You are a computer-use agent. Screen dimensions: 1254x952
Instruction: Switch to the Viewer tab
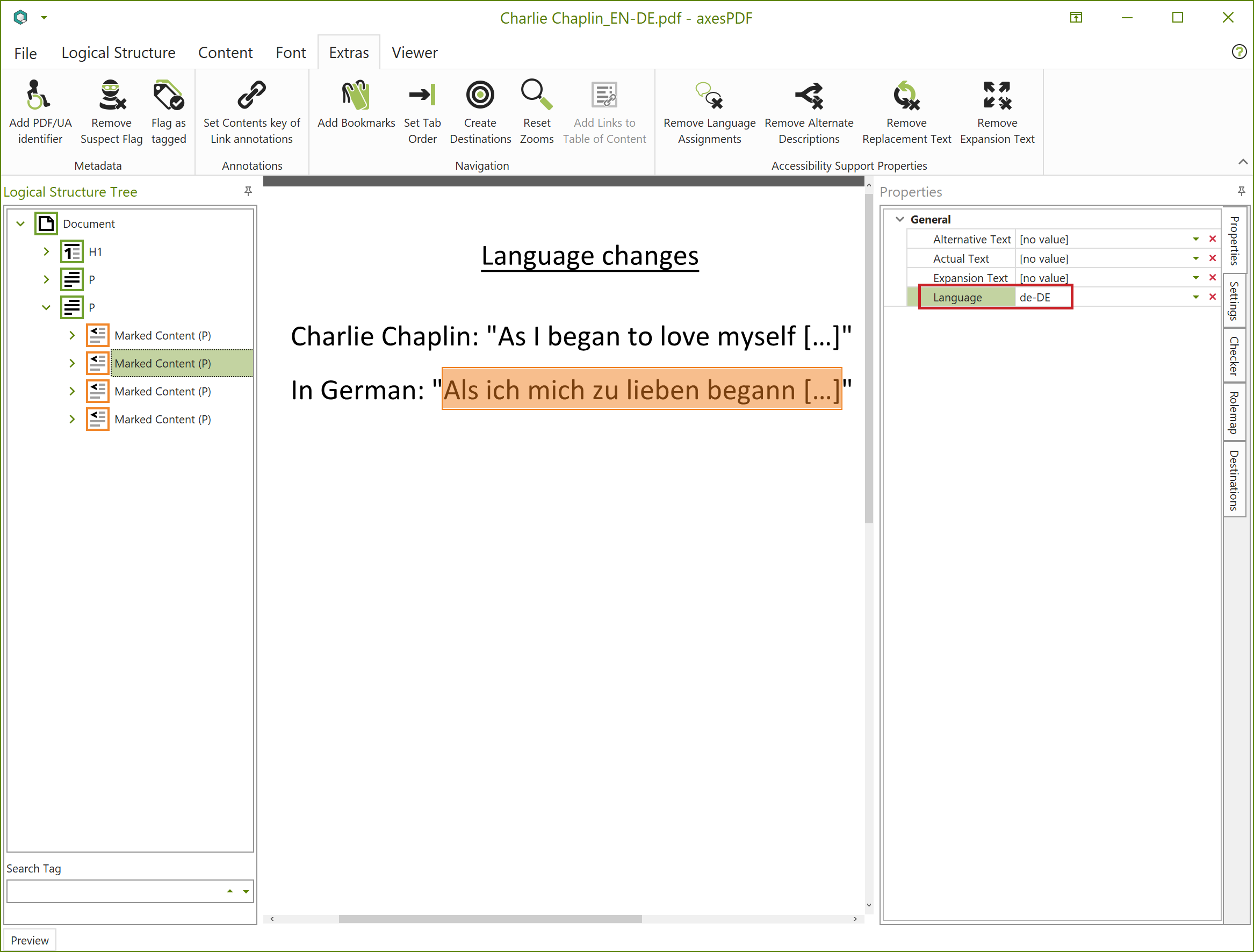(414, 52)
